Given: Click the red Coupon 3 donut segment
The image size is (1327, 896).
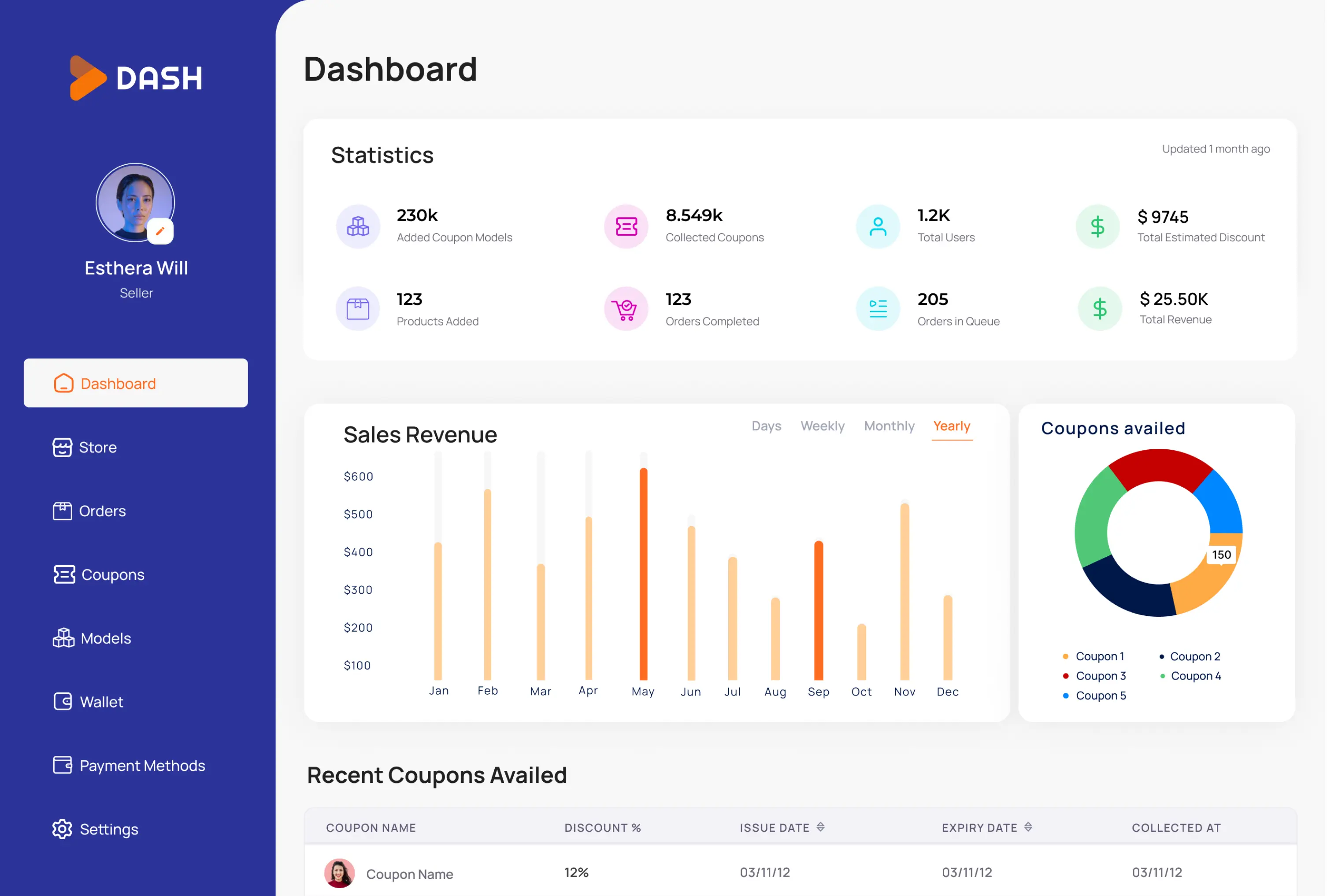Looking at the screenshot, I should [1159, 466].
